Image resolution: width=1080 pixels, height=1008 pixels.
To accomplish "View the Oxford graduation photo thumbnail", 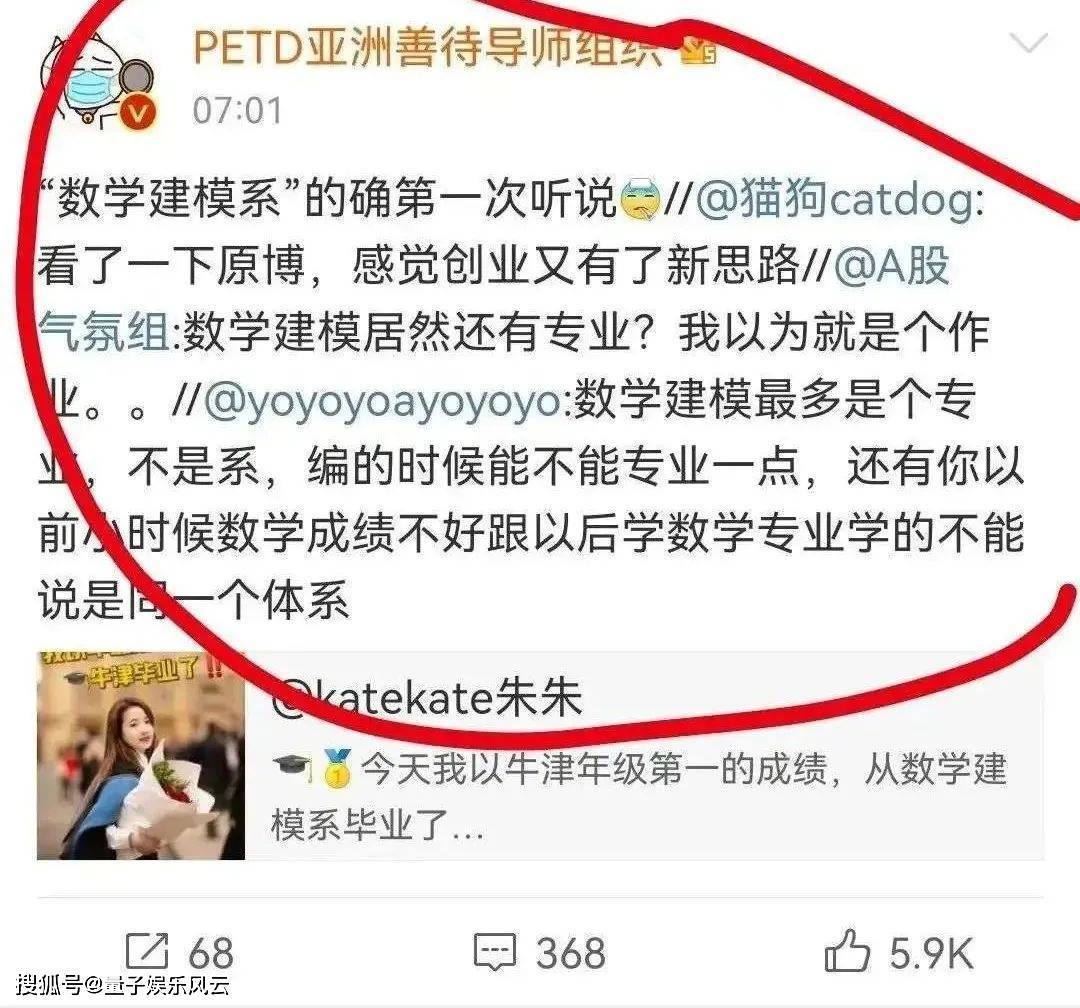I will pos(141,755).
